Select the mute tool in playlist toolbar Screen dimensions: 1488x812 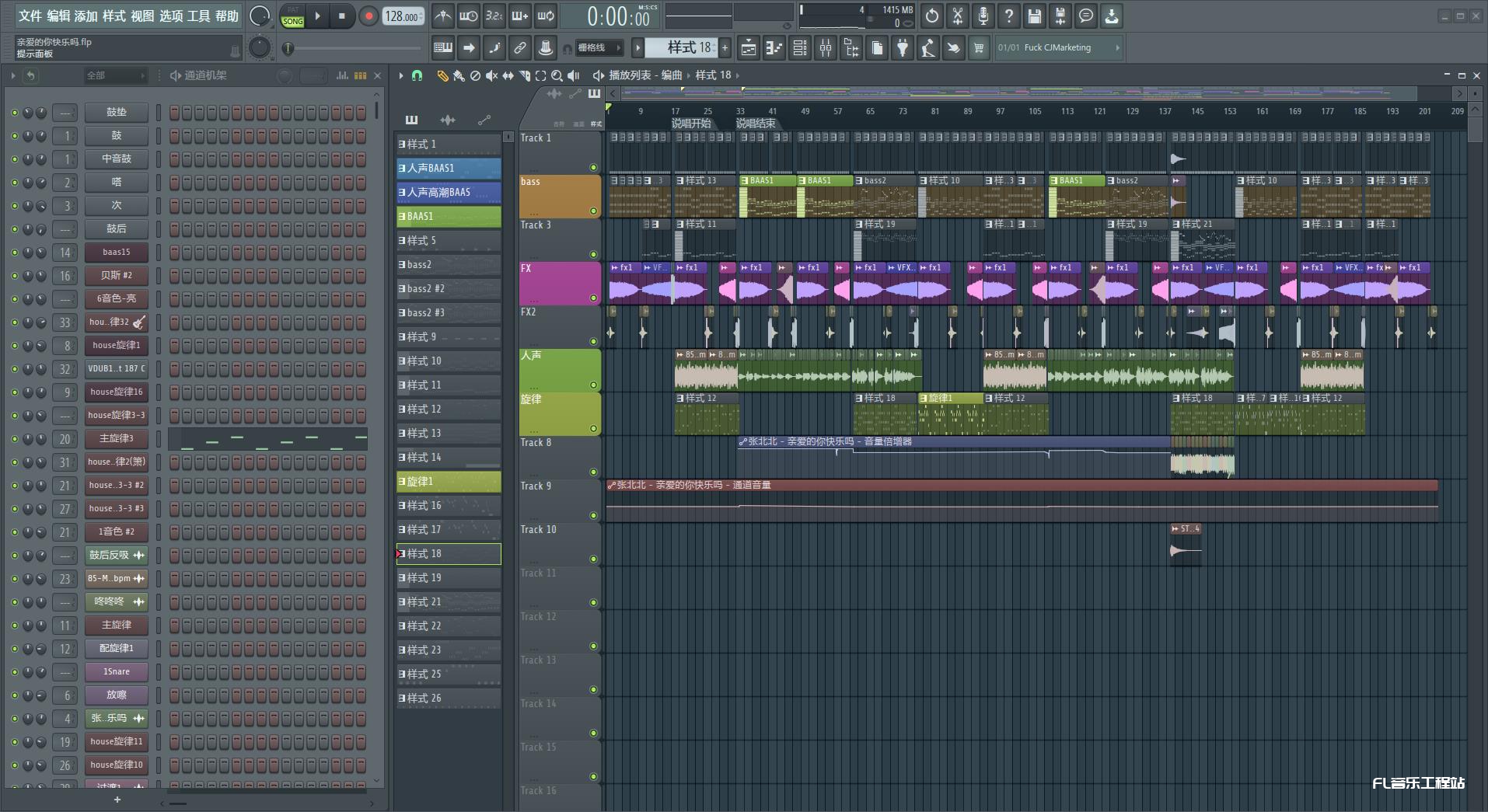tap(491, 75)
